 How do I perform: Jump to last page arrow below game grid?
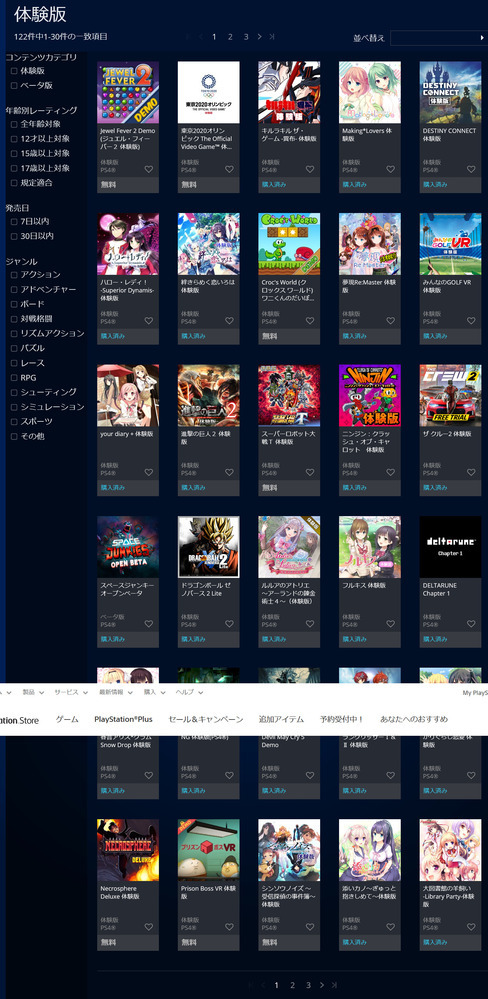334,985
